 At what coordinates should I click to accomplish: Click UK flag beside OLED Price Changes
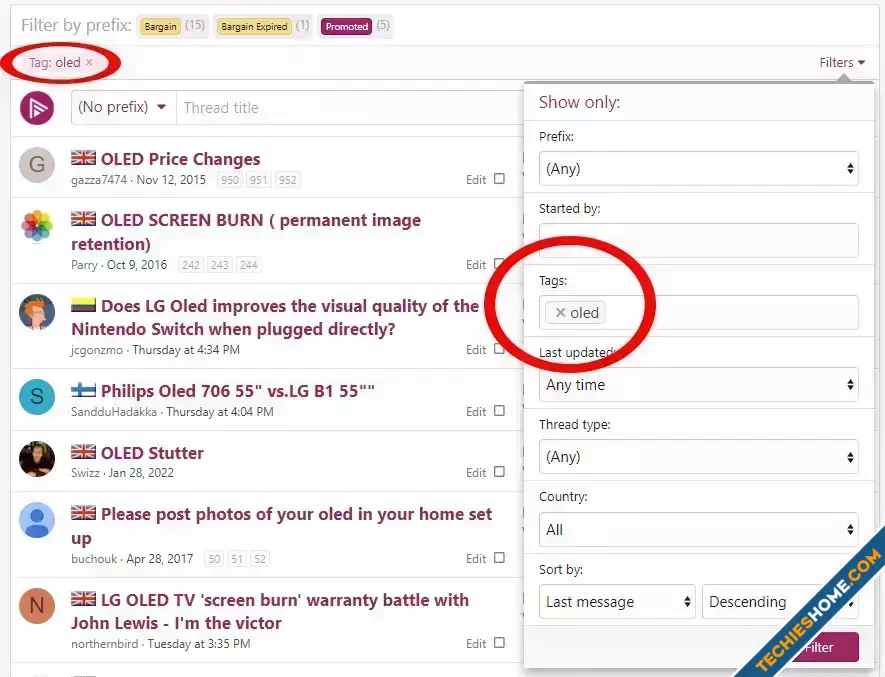coord(84,158)
